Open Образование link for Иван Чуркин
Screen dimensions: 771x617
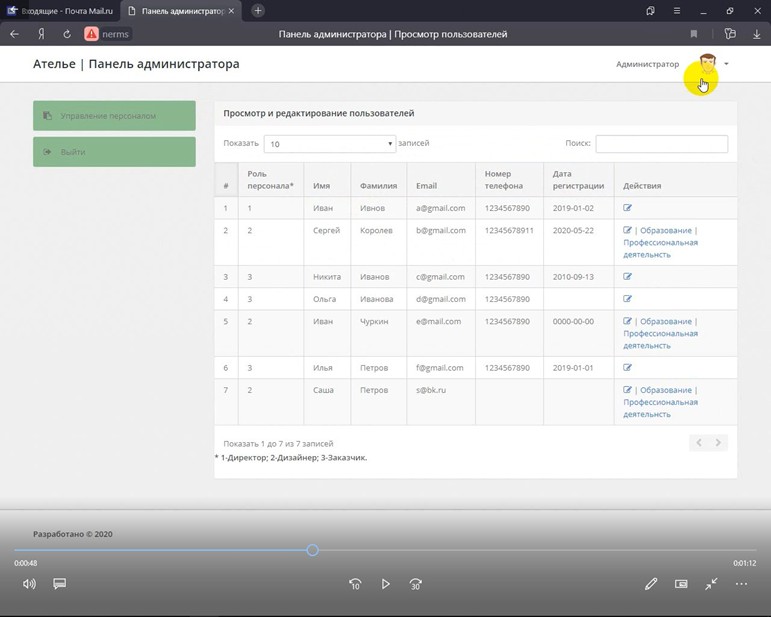[x=666, y=321]
